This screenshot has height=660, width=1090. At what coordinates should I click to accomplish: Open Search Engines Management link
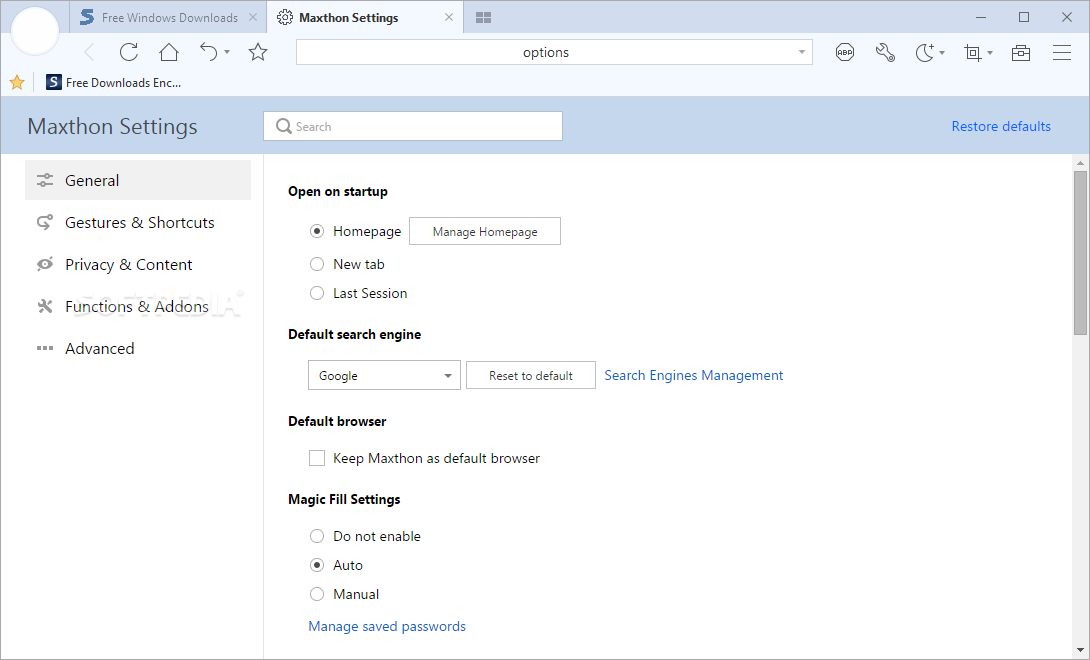coord(694,376)
